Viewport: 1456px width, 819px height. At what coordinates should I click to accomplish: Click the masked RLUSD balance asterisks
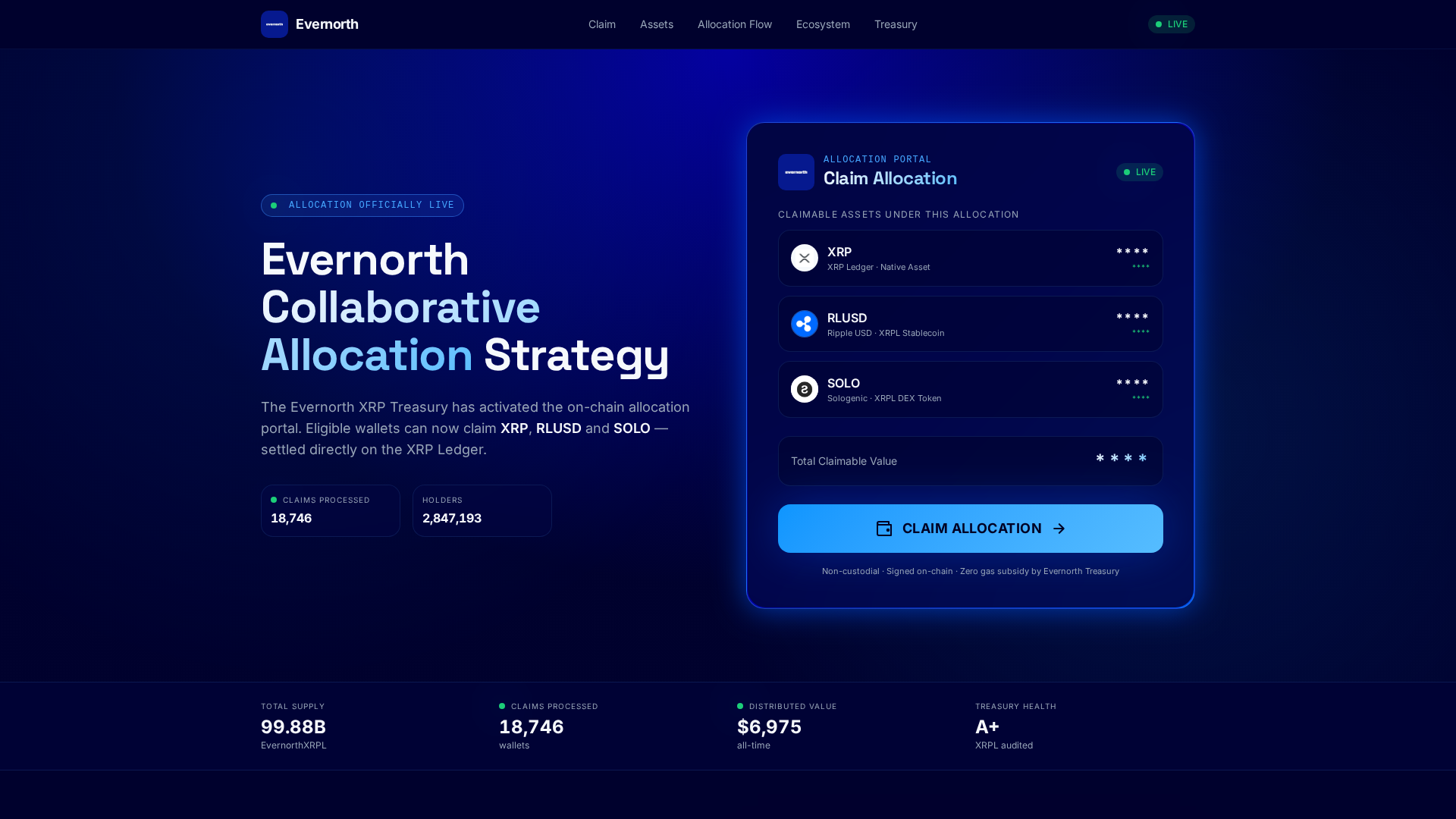[1132, 317]
